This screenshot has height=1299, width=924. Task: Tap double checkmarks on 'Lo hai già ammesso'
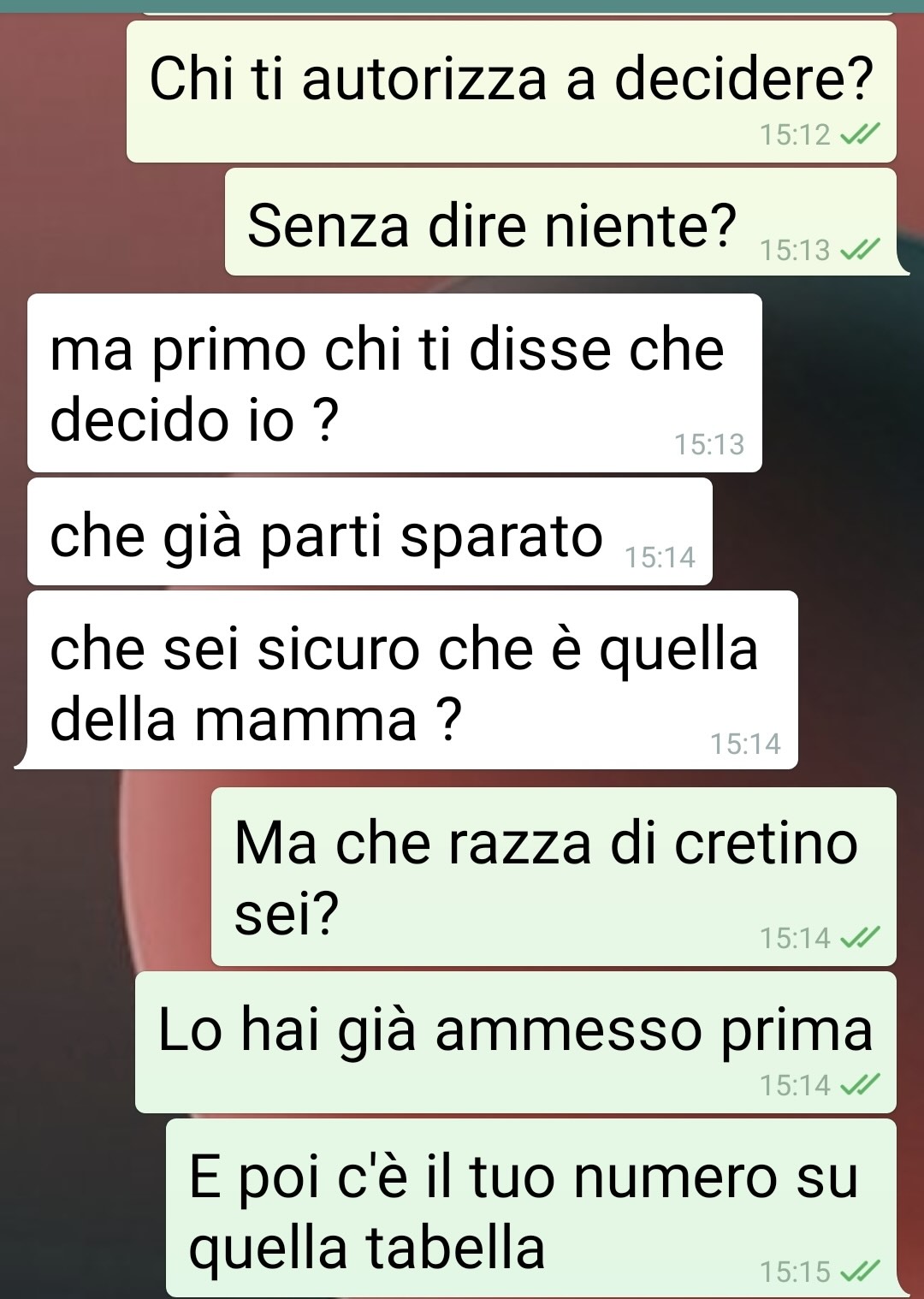click(x=860, y=1085)
